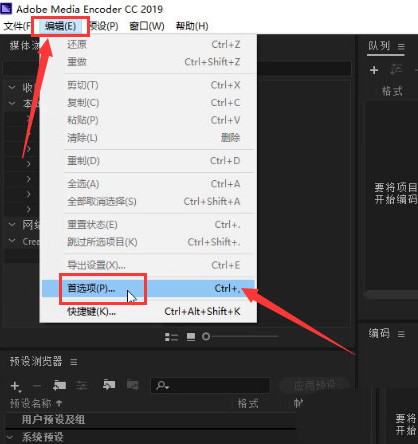Choose 导出设置(X)... menu entry
The height and width of the screenshot is (444, 418).
(x=148, y=265)
